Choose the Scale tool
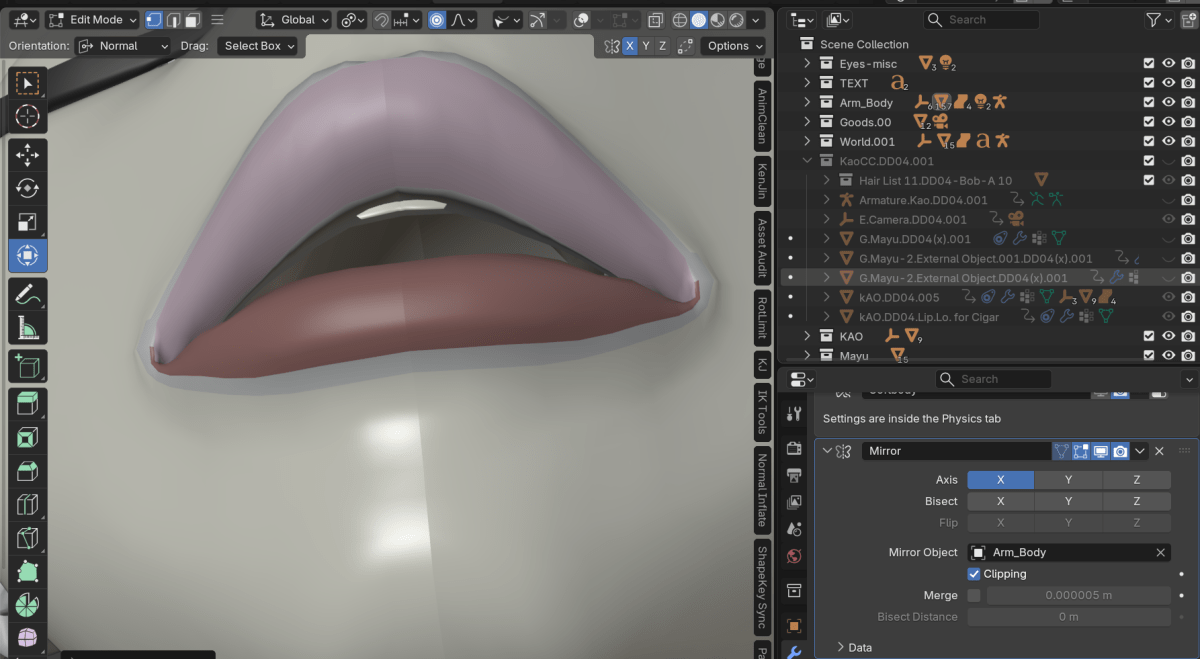1200x659 pixels. pyautogui.click(x=27, y=222)
